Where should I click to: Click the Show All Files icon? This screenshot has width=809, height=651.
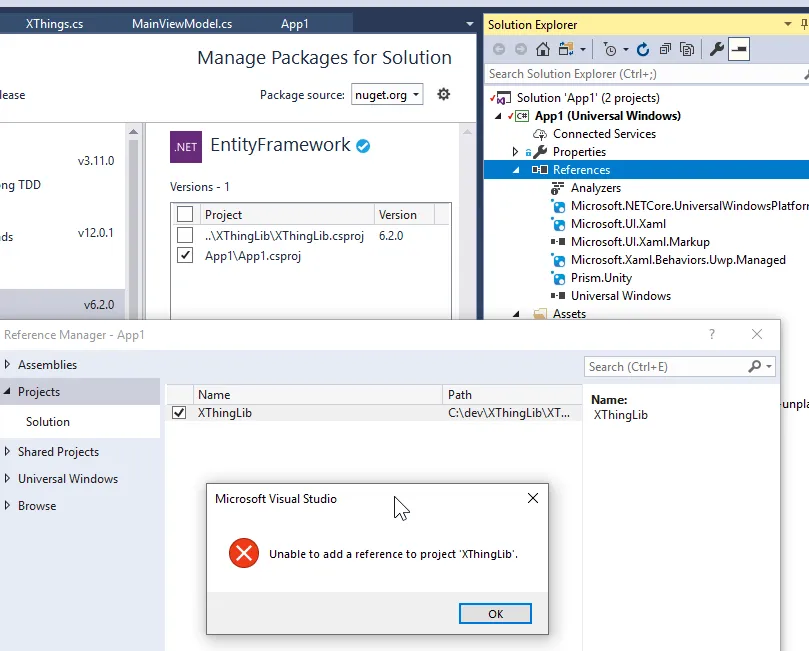point(687,50)
